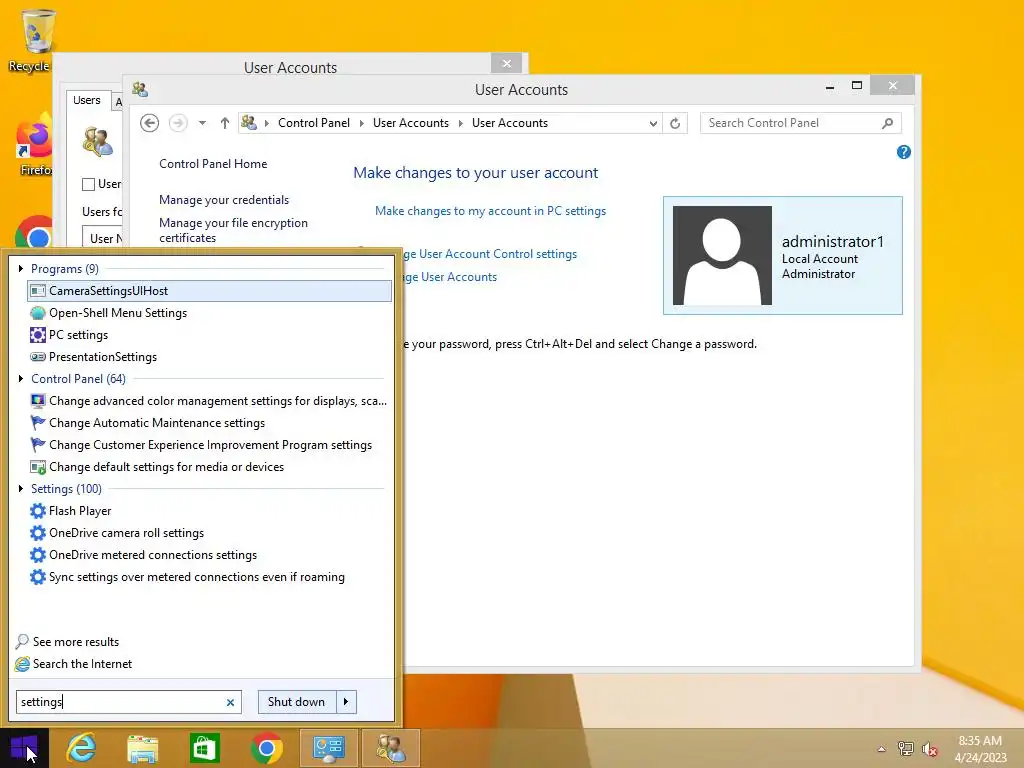Open Make changes to my account in PC settings
Viewport: 1024px width, 768px height.
[490, 211]
